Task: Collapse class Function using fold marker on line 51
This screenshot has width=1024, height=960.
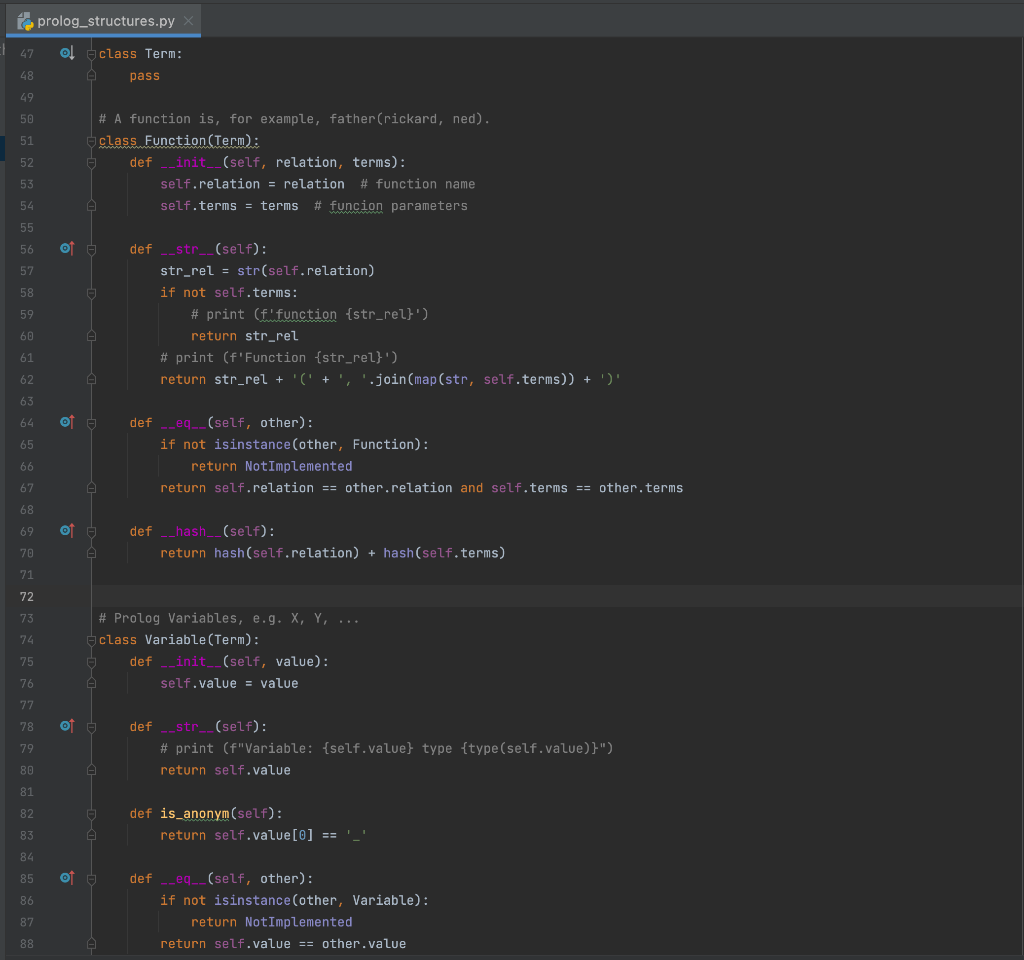Action: 91,141
